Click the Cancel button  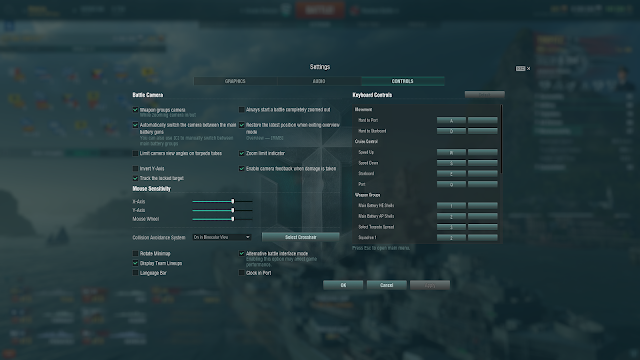coord(387,285)
